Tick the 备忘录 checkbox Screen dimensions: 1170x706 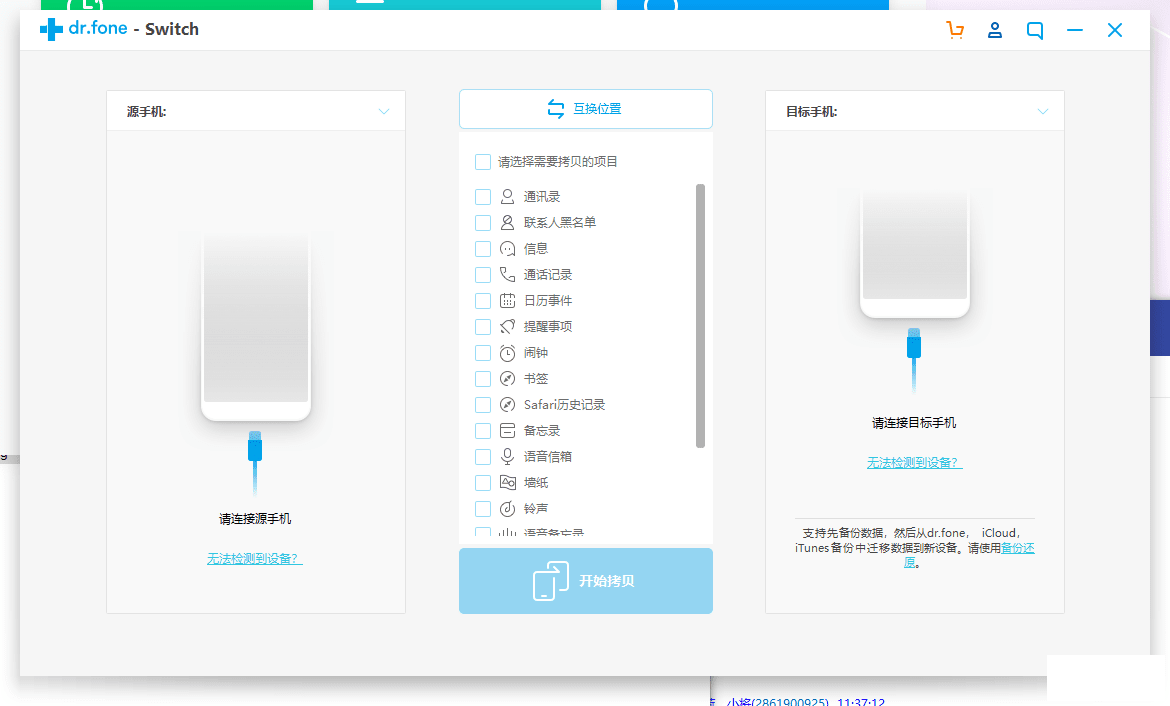tap(483, 431)
